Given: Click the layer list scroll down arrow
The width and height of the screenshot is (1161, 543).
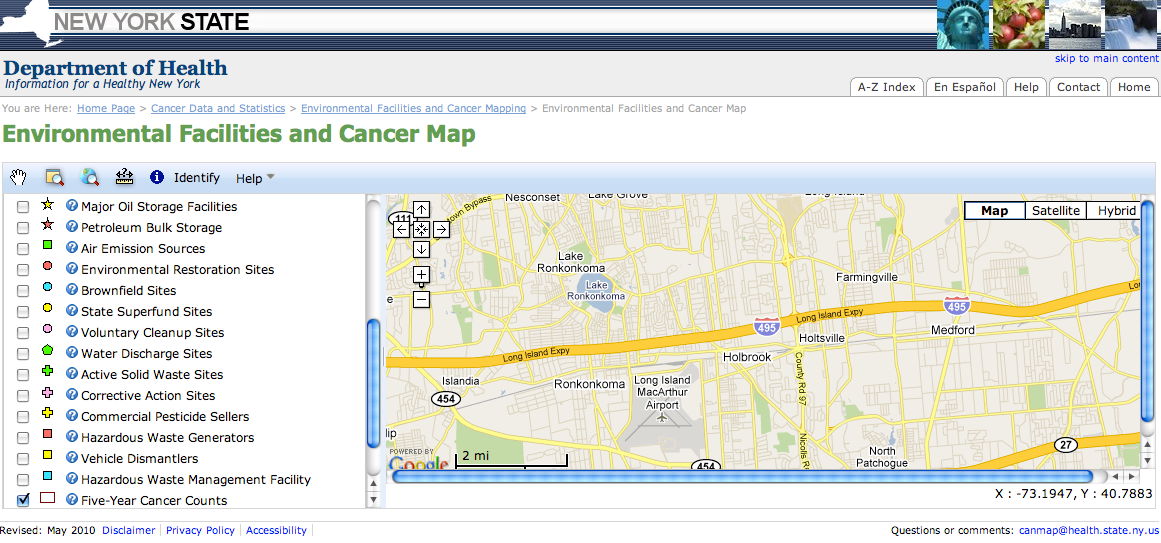Looking at the screenshot, I should (x=373, y=500).
